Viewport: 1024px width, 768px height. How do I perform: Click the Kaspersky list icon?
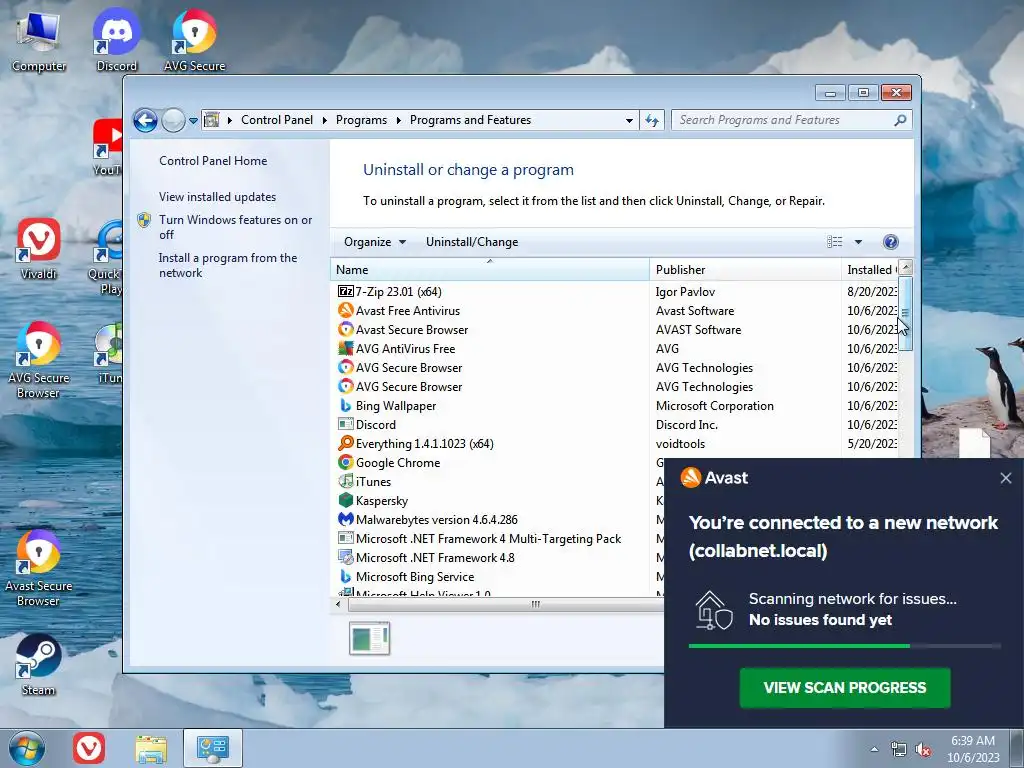click(345, 500)
